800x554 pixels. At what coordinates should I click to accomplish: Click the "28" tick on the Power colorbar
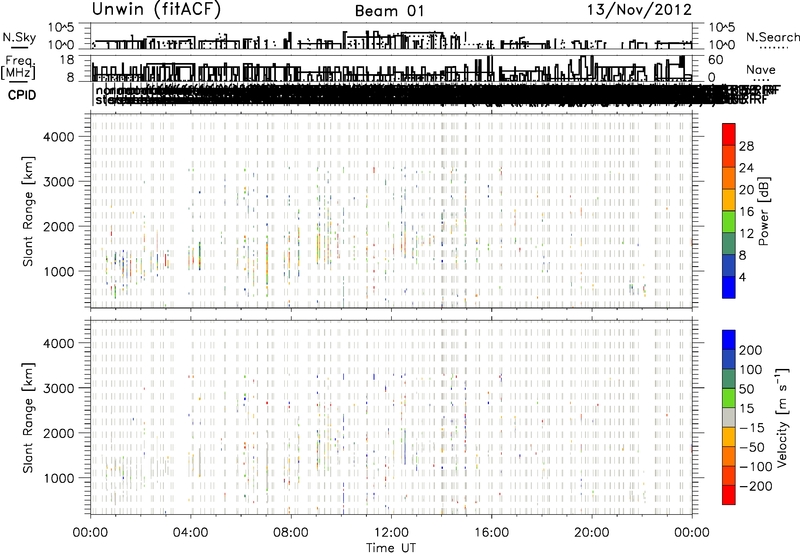click(746, 146)
